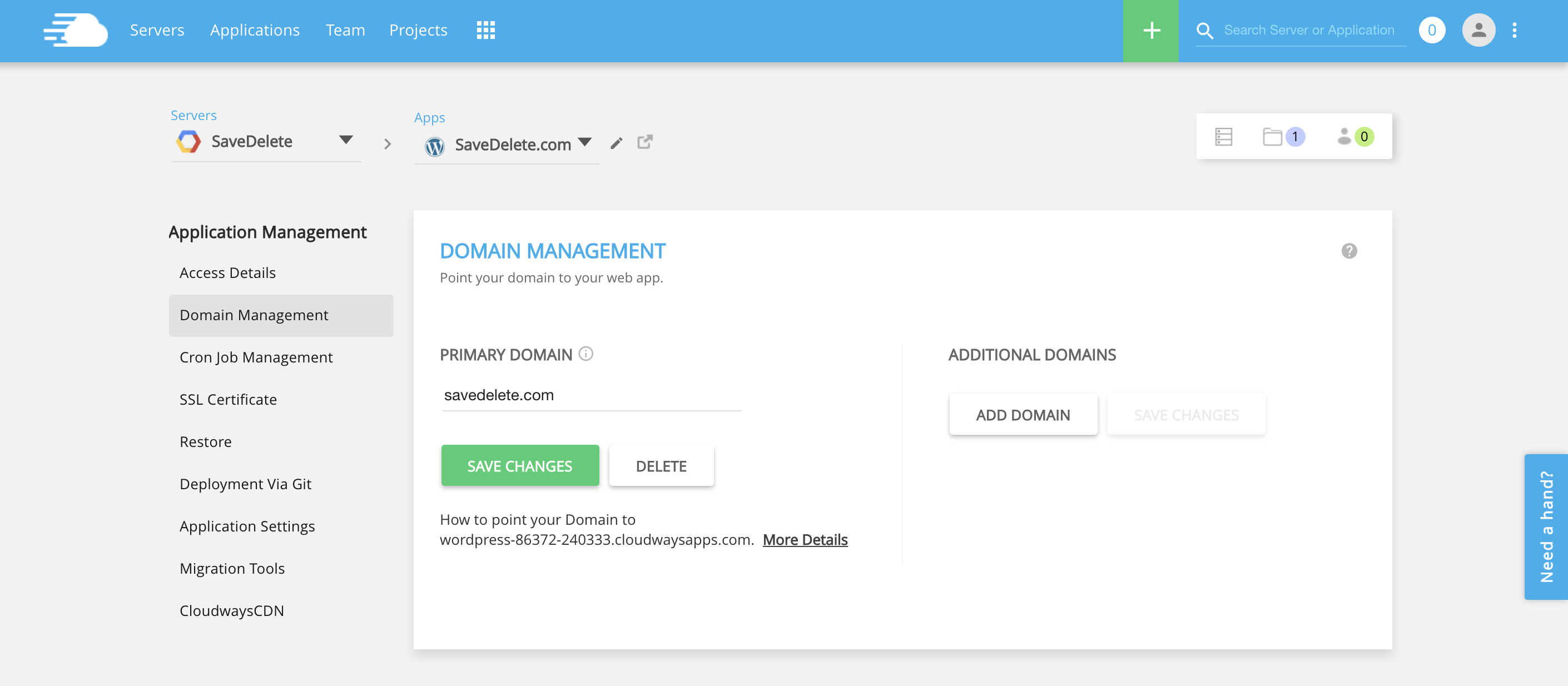This screenshot has width=1568, height=686.
Task: Click the Primary Domain info icon
Action: [x=585, y=354]
